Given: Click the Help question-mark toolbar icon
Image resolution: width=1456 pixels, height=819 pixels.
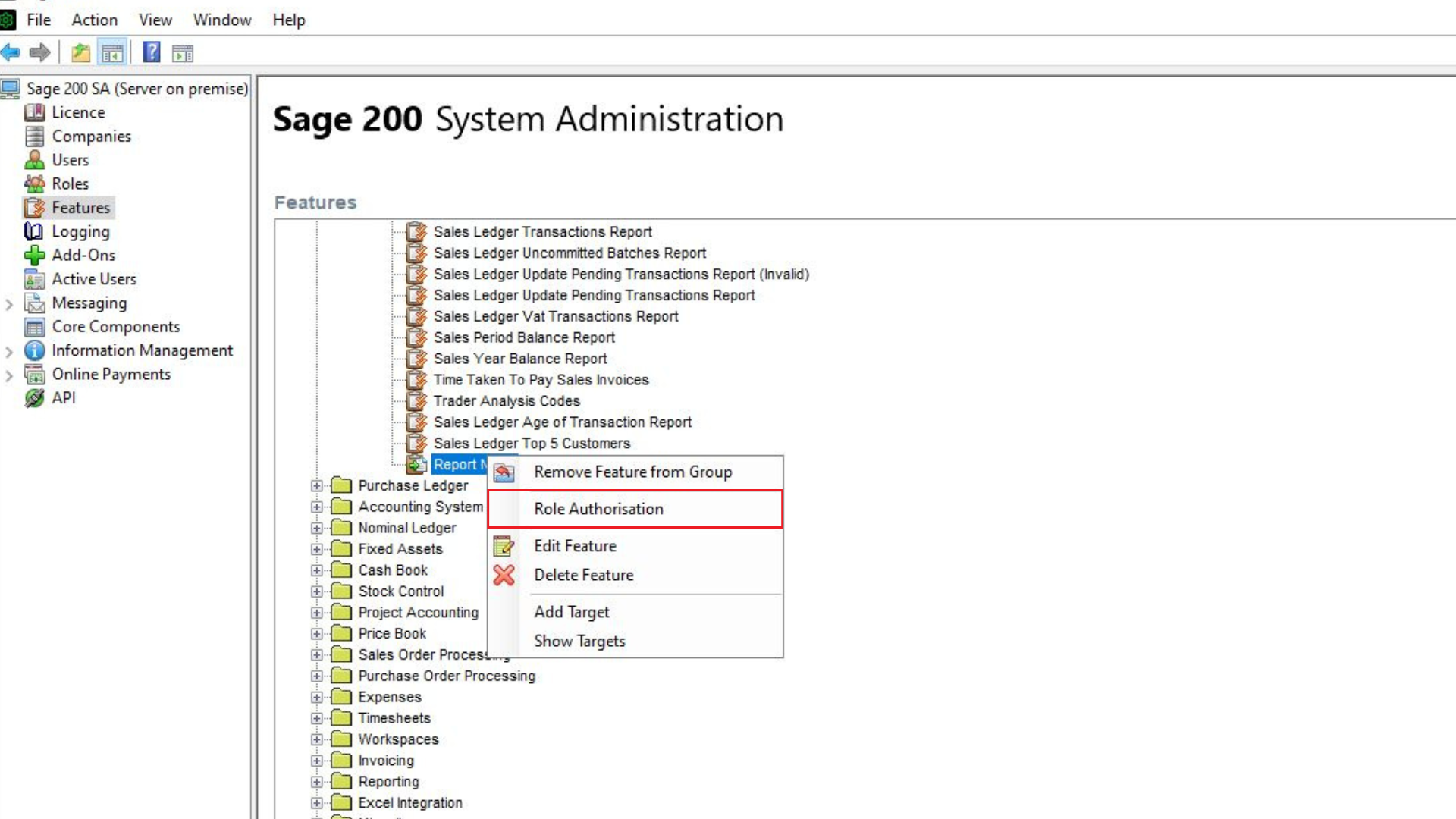Looking at the screenshot, I should (x=151, y=52).
